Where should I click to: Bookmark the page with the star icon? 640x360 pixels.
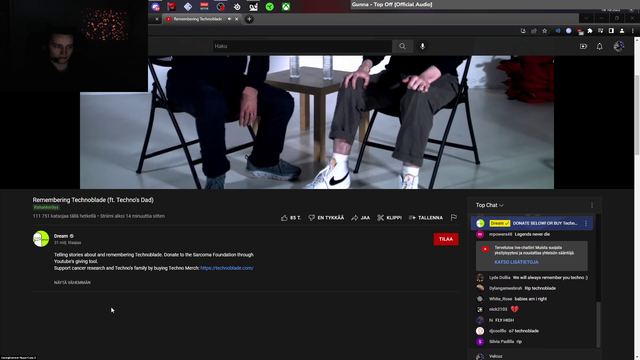pyautogui.click(x=544, y=31)
